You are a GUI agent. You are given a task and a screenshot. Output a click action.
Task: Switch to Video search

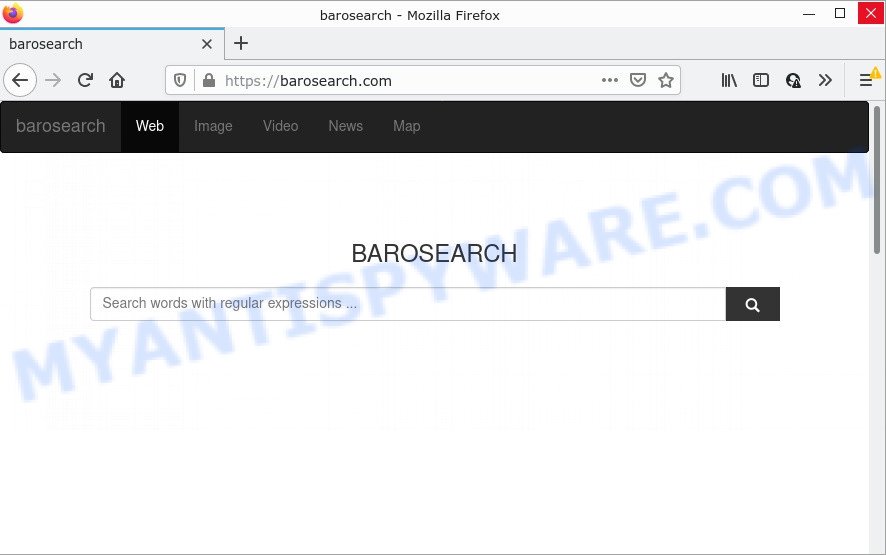point(280,126)
